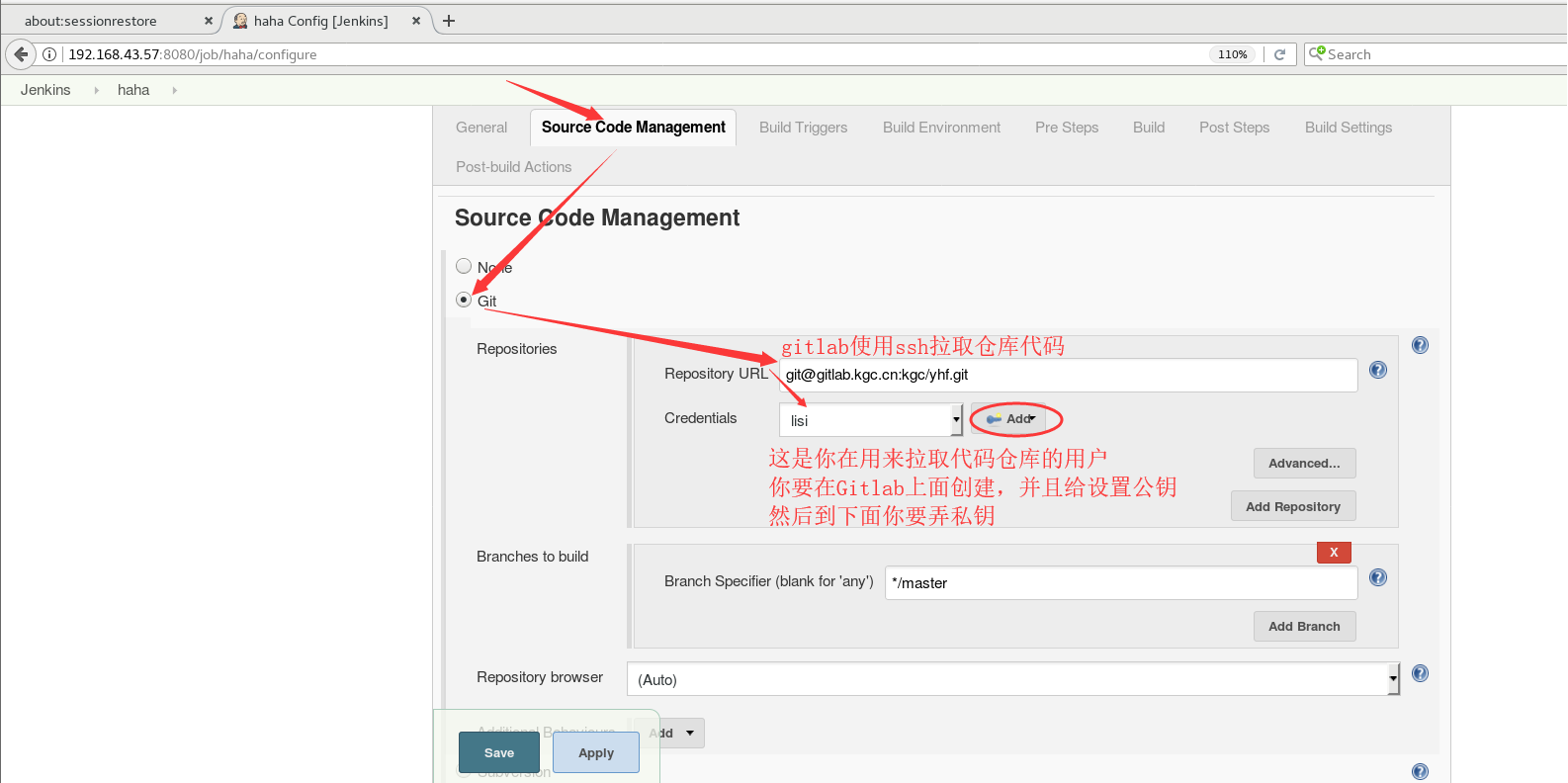1568x783 pixels.
Task: Delete the branch with the red X button
Action: point(1334,553)
